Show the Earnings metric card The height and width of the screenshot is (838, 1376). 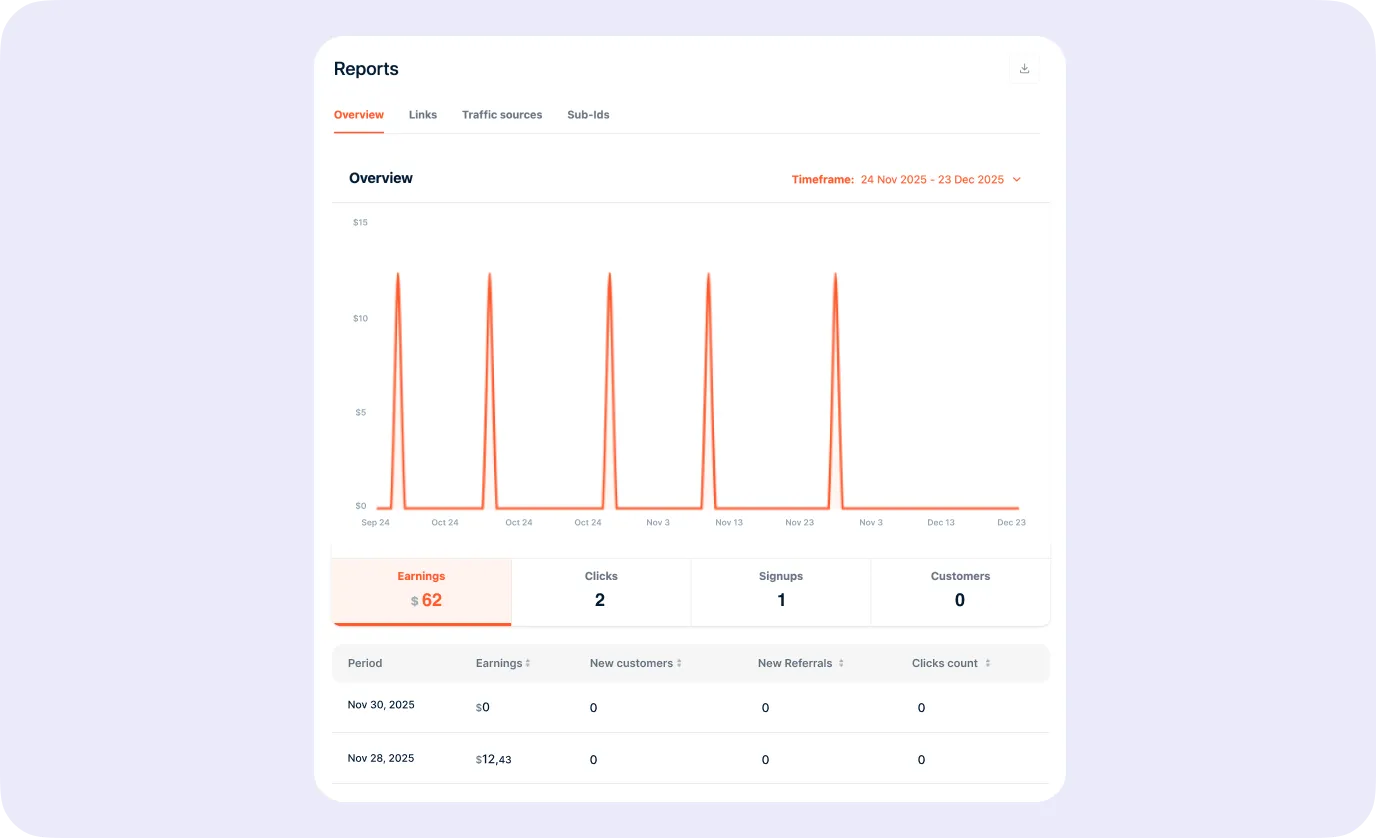pyautogui.click(x=421, y=591)
